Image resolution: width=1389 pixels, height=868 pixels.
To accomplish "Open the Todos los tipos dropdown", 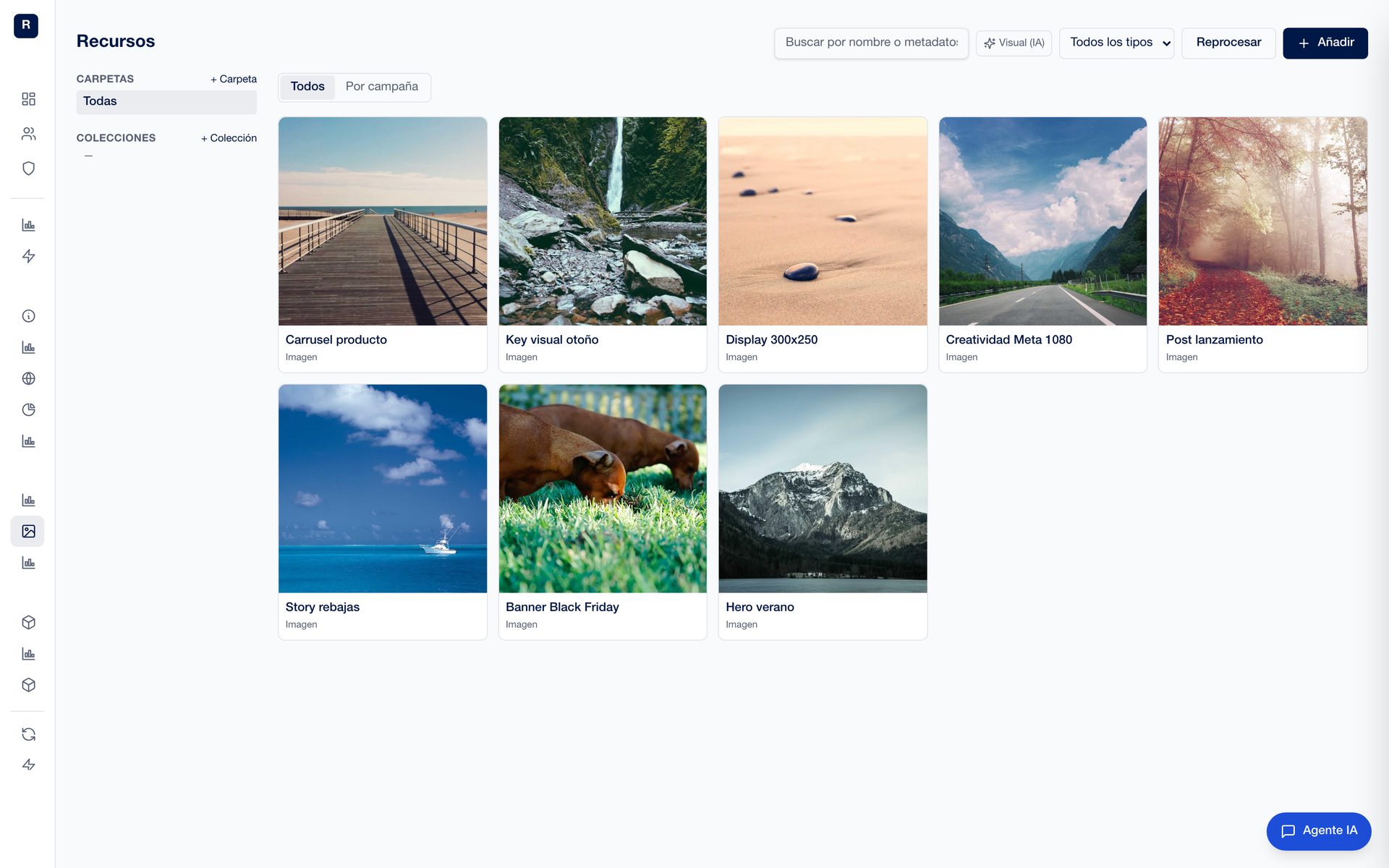I will 1116,43.
